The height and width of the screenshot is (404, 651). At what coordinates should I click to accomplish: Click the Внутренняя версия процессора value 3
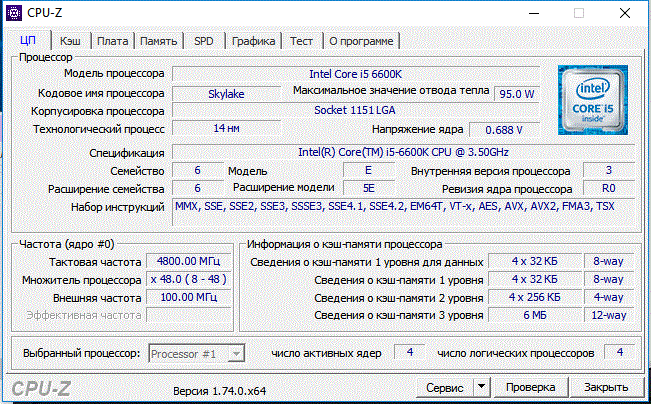(x=609, y=170)
